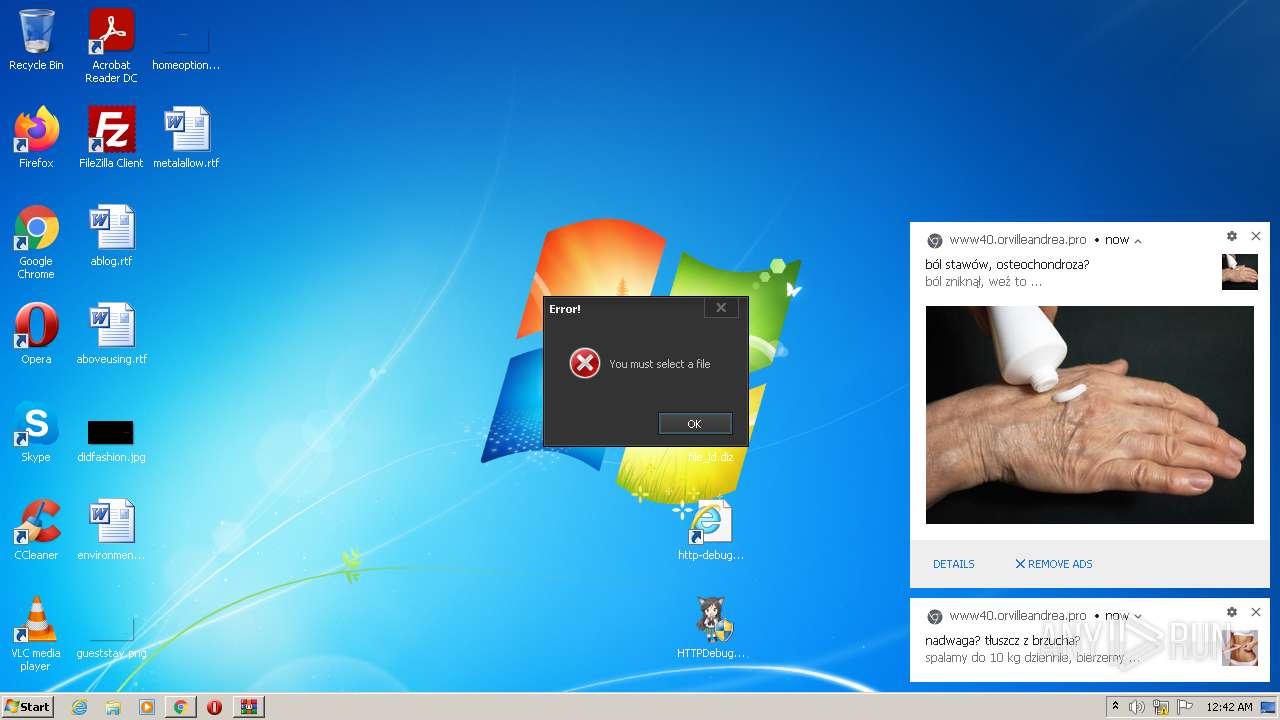This screenshot has width=1280, height=720.
Task: Click 'ból stawów, osteochondroza?' headline
Action: (x=1007, y=265)
